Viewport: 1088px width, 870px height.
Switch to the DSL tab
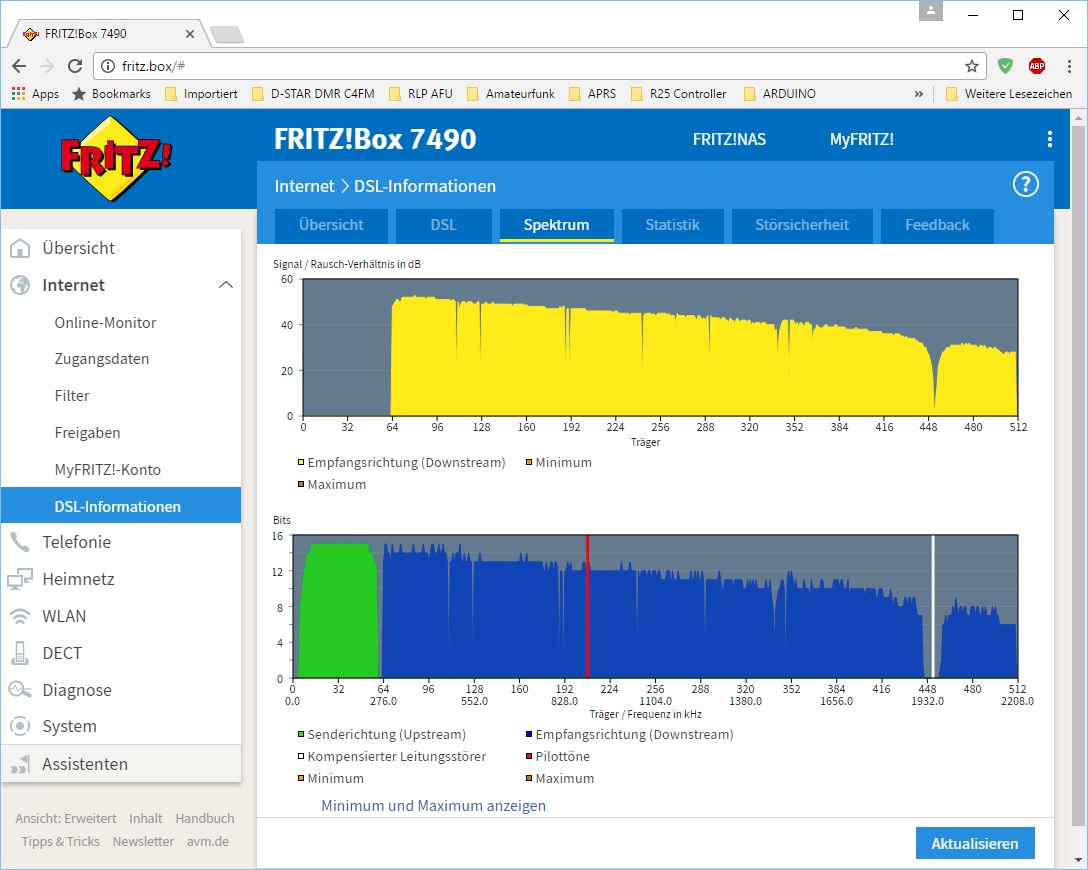pos(443,225)
